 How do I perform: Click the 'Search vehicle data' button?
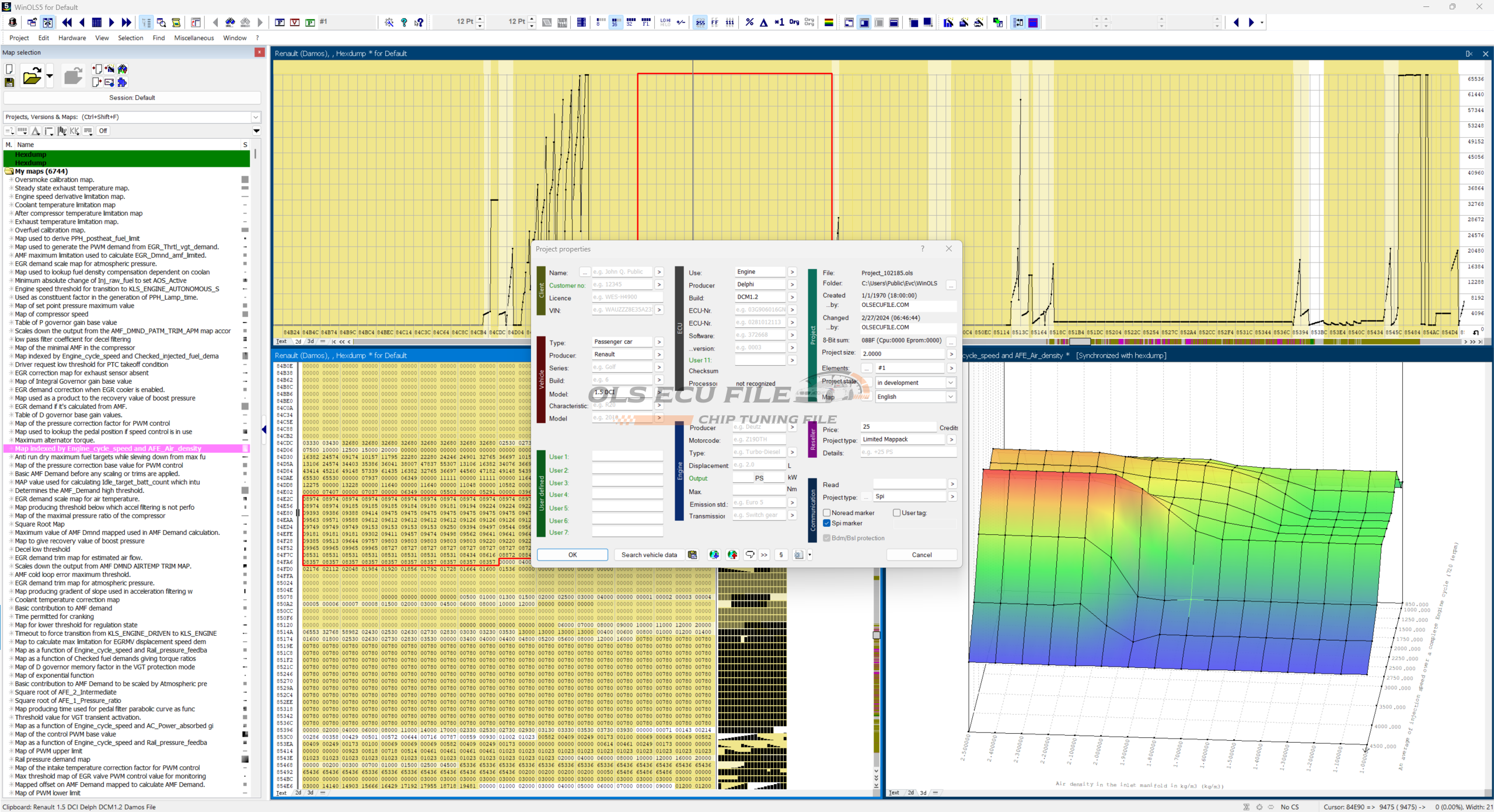pyautogui.click(x=649, y=555)
